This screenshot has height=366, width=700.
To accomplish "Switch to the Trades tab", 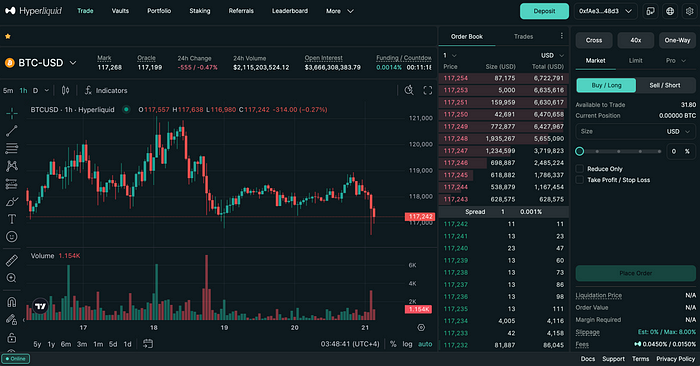I will (523, 37).
